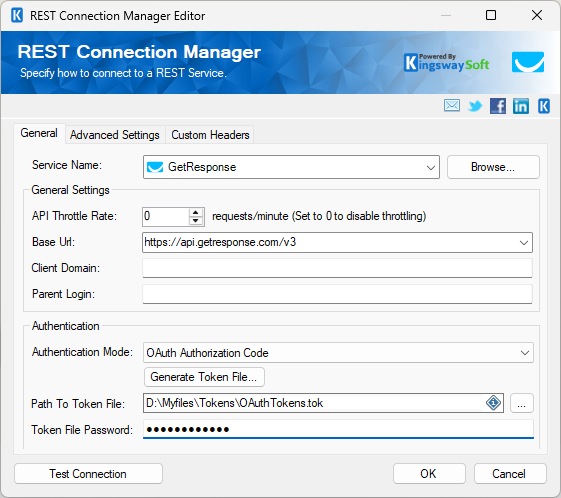Expand the Base Url dropdown
Image resolution: width=561 pixels, height=498 pixels.
pyautogui.click(x=524, y=243)
